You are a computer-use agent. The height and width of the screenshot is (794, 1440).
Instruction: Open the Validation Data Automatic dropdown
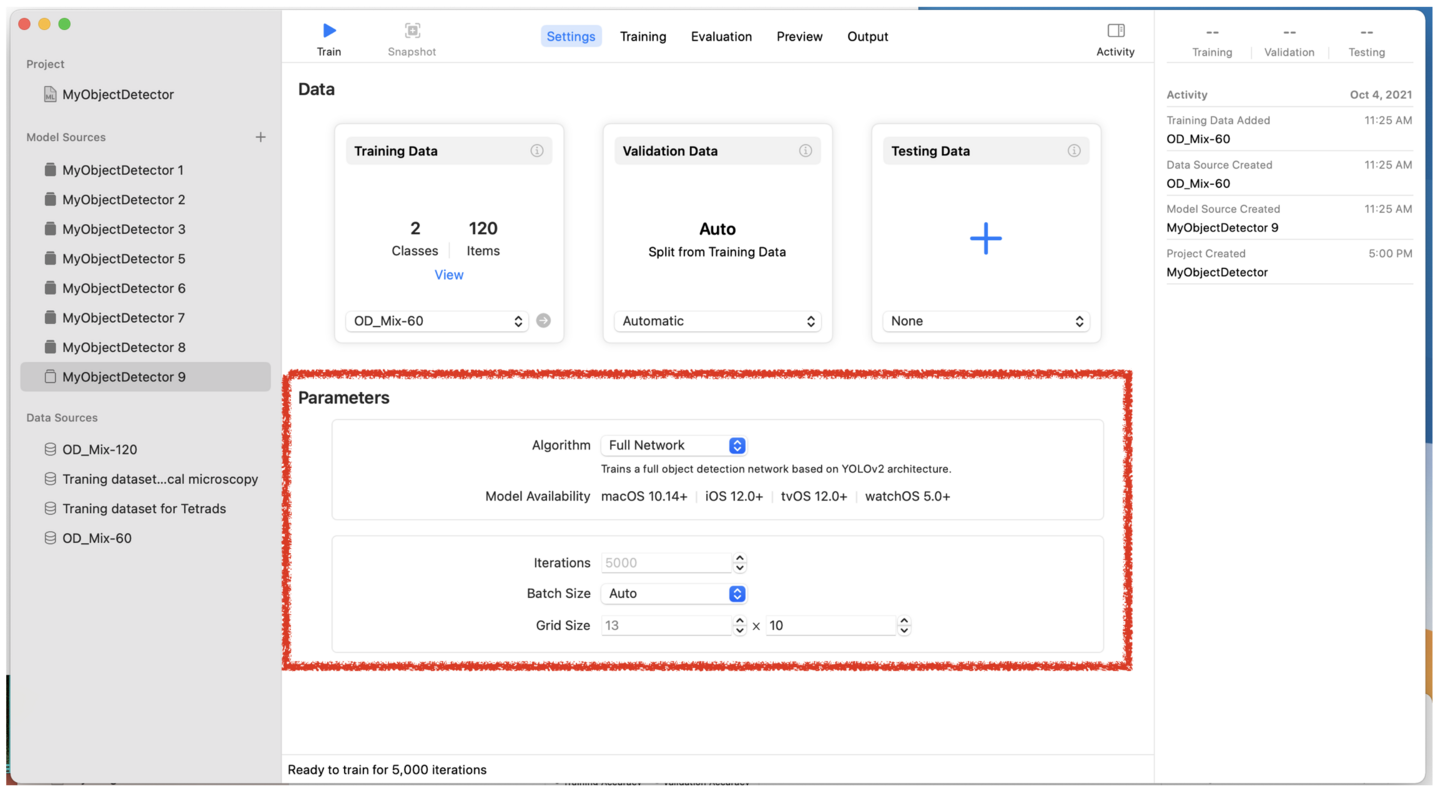click(x=717, y=321)
